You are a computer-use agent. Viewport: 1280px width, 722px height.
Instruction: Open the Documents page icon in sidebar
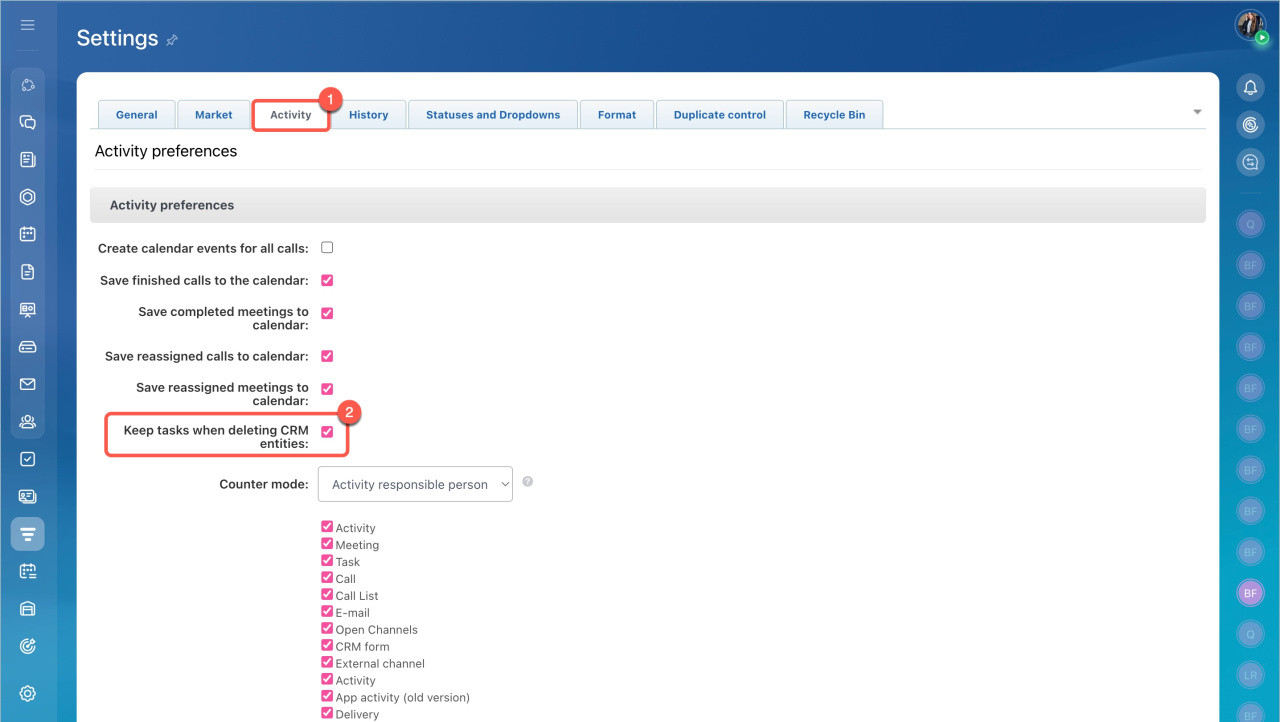tap(28, 272)
